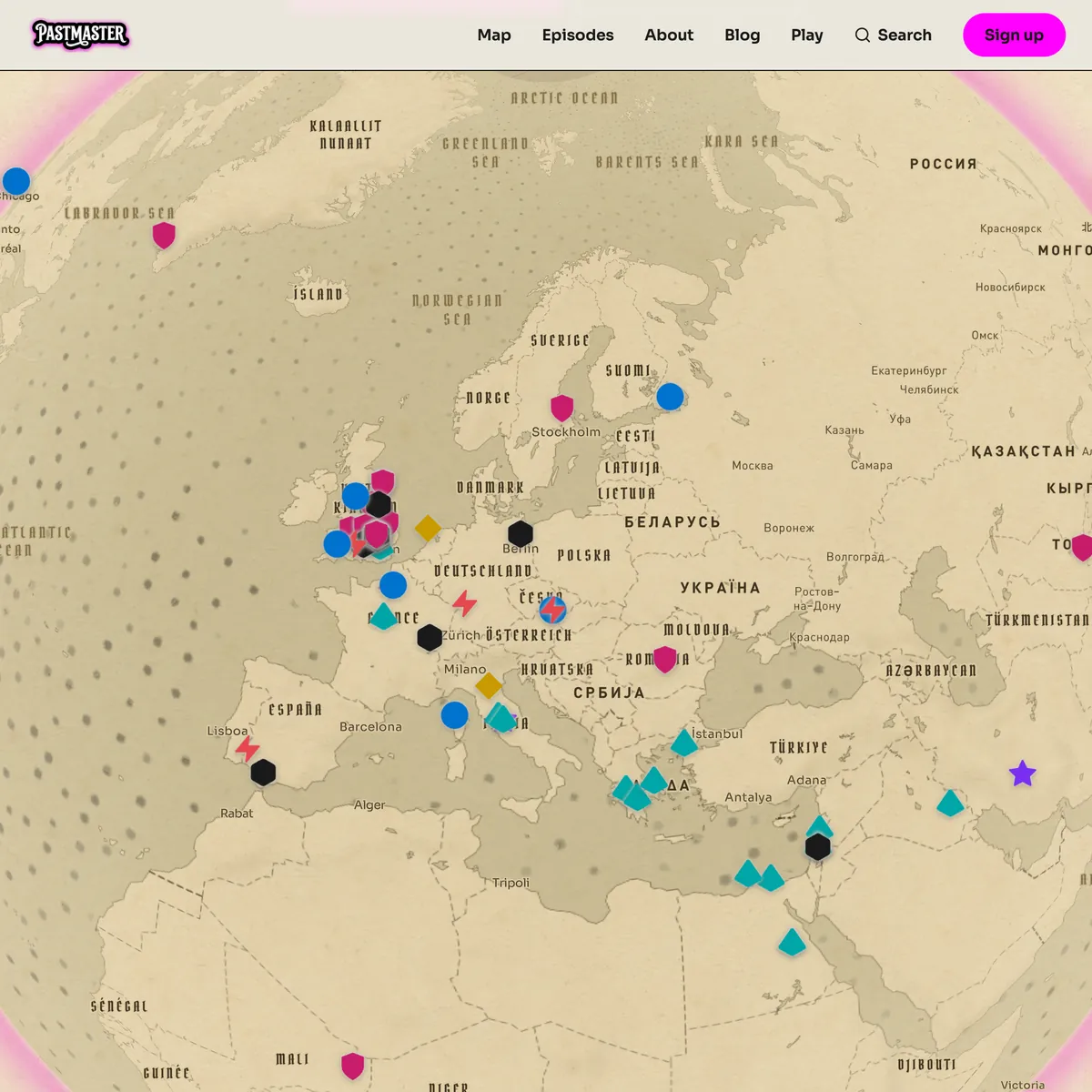1092x1092 pixels.
Task: Select the lightning marker on blue circle in Česko
Action: pyautogui.click(x=552, y=609)
